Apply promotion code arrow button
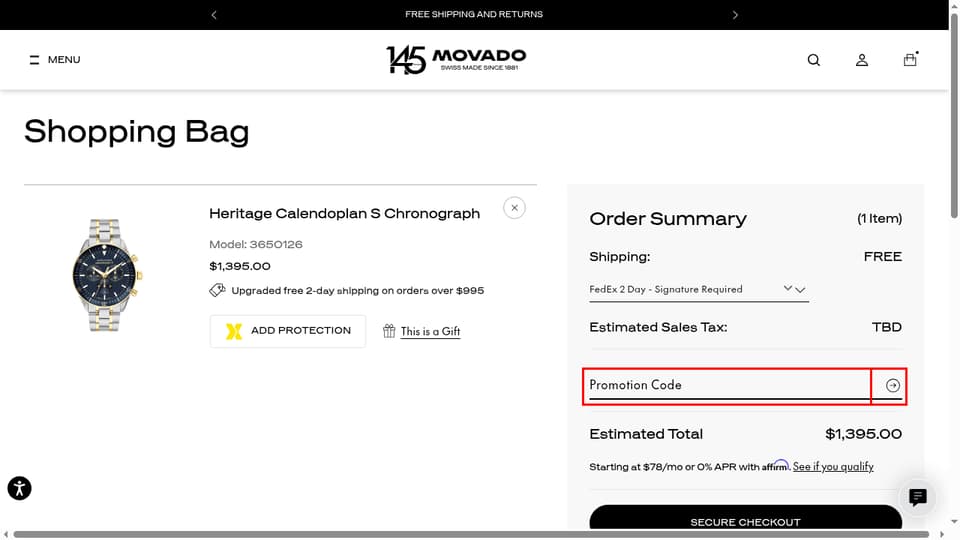Viewport: 960px width, 540px height. (893, 385)
